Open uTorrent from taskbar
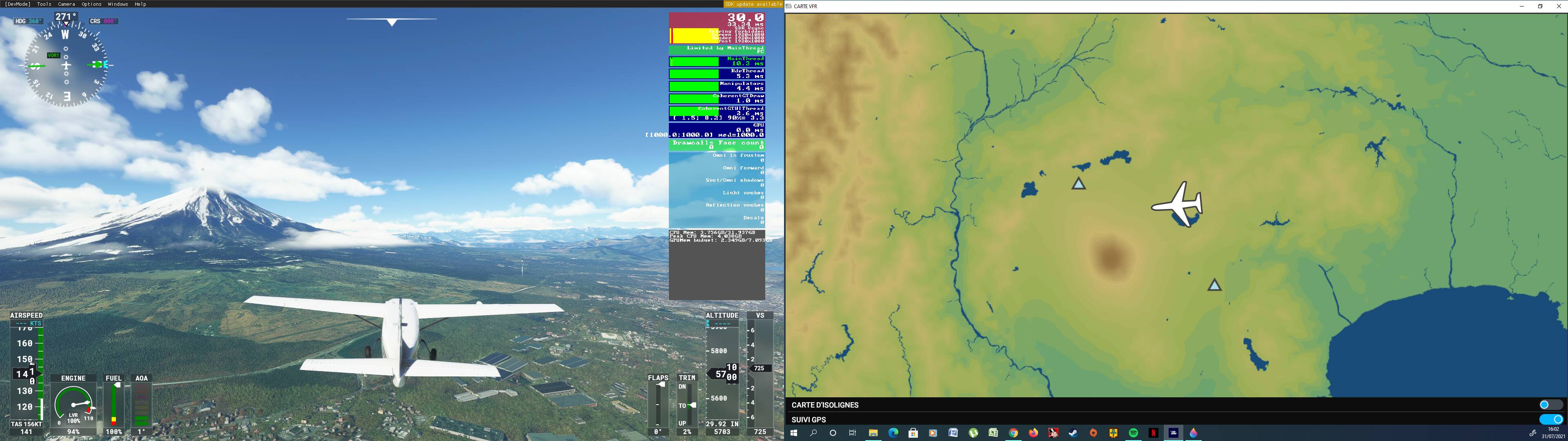1568x441 pixels. (x=973, y=433)
